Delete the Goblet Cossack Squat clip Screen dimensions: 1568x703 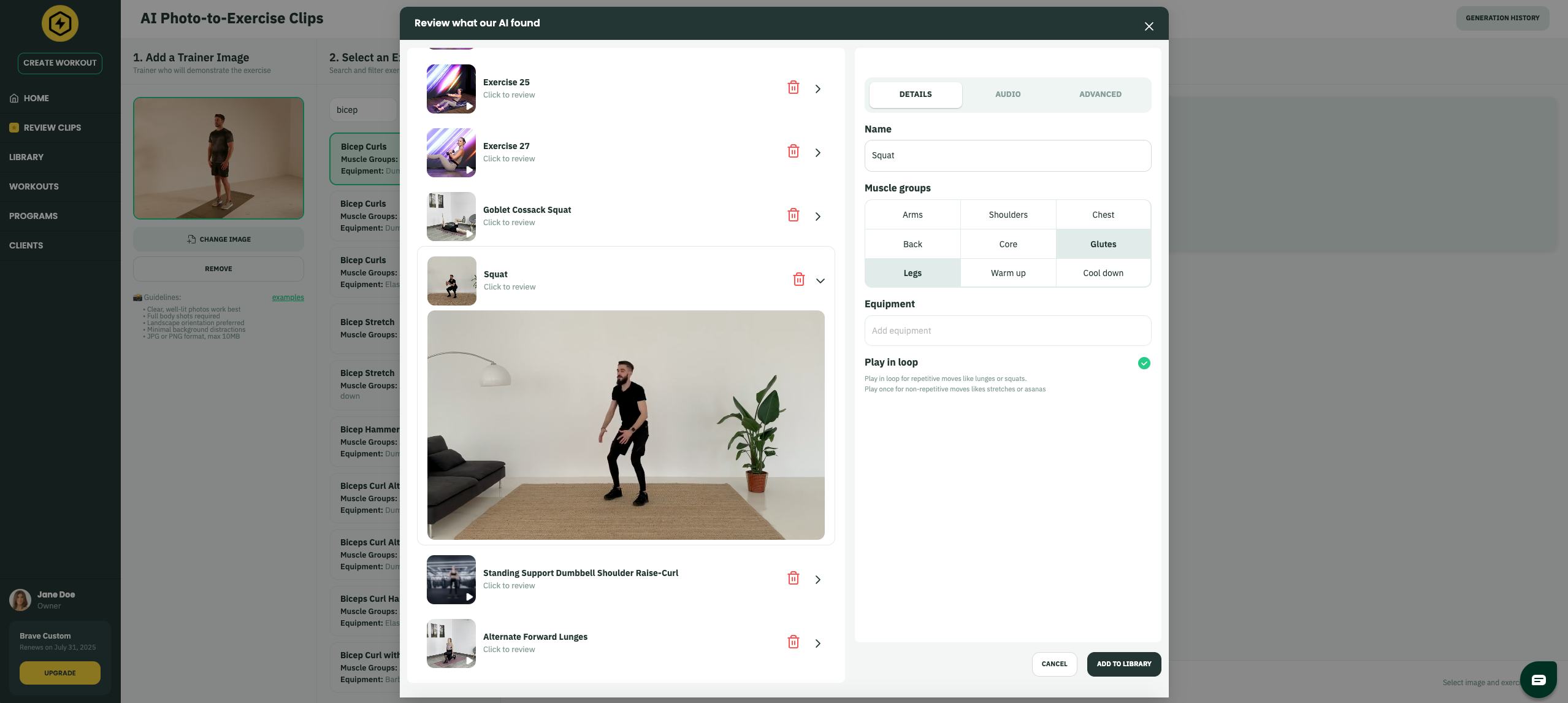(x=793, y=215)
